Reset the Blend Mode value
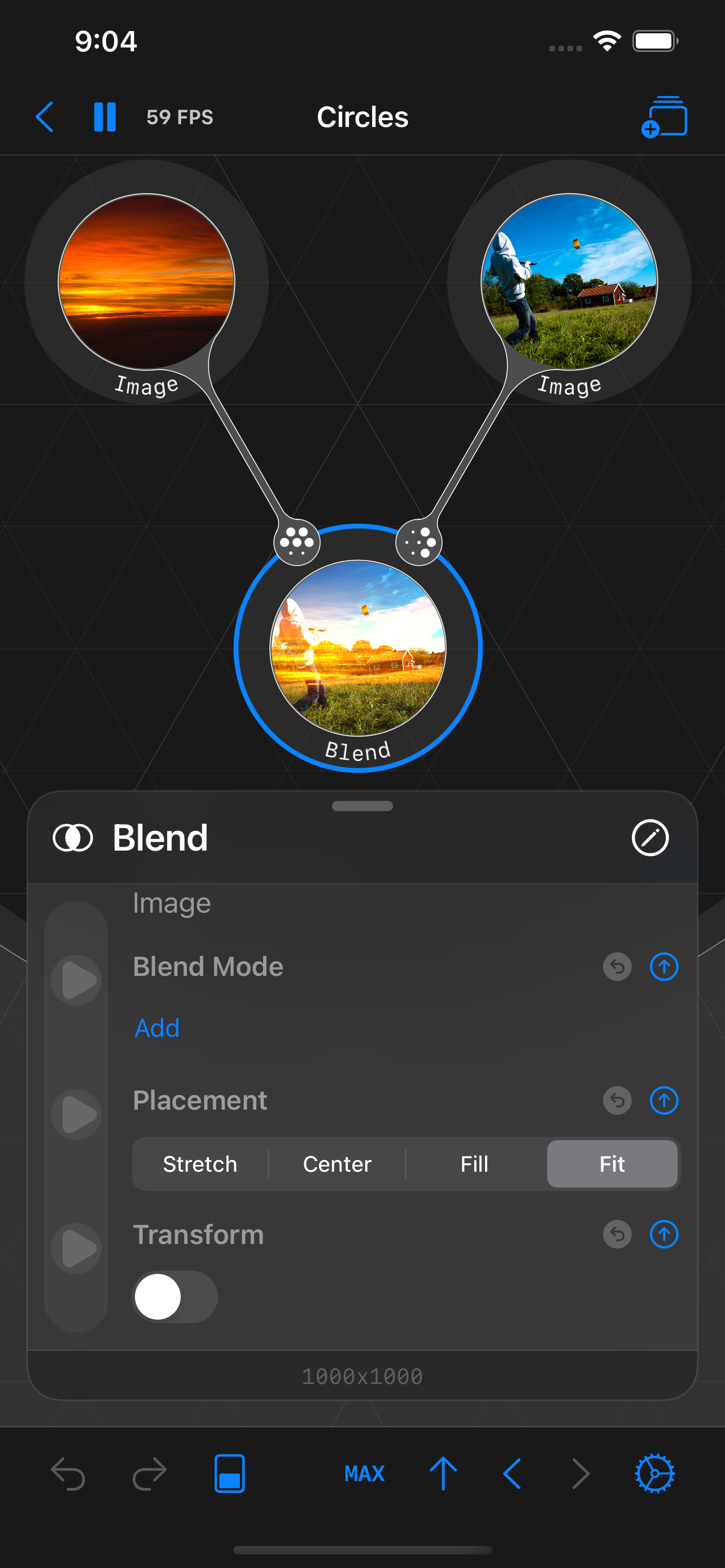The image size is (725, 1568). (x=617, y=967)
